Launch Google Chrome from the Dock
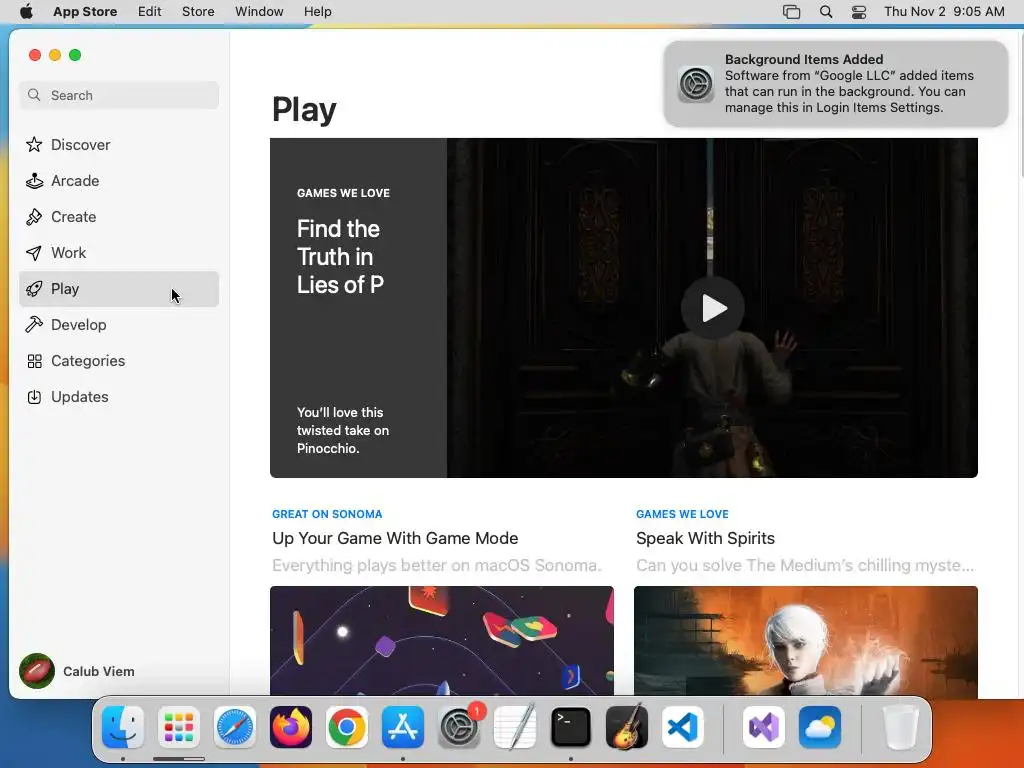The image size is (1024, 768). coord(347,727)
